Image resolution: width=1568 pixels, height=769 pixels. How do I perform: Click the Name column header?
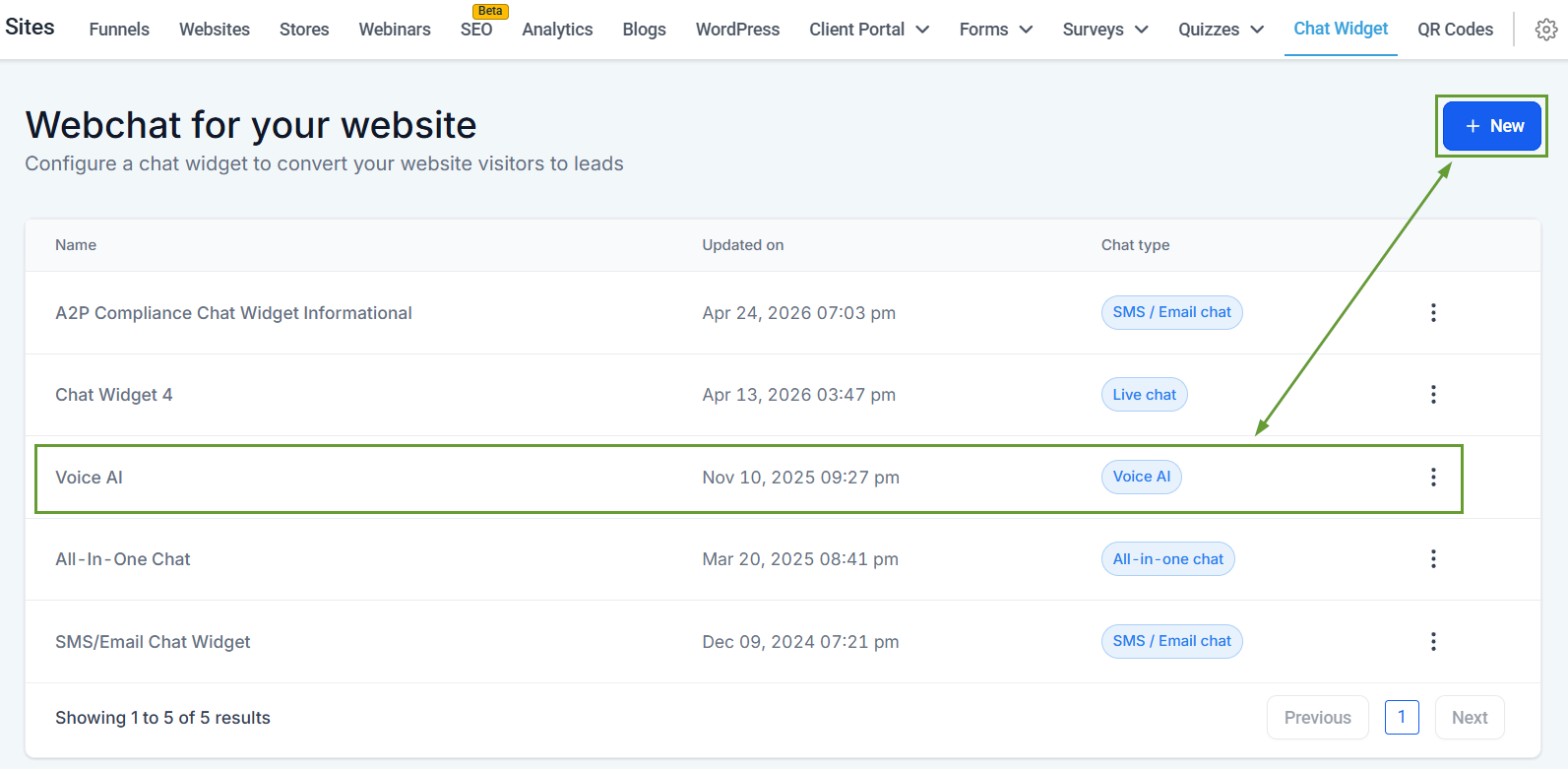tap(76, 245)
